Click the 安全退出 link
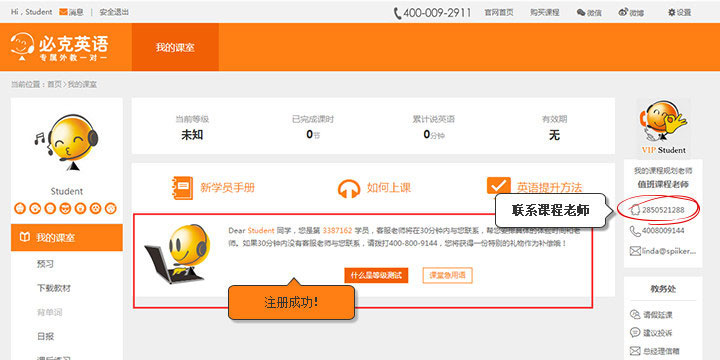The height and width of the screenshot is (360, 720). coord(114,12)
